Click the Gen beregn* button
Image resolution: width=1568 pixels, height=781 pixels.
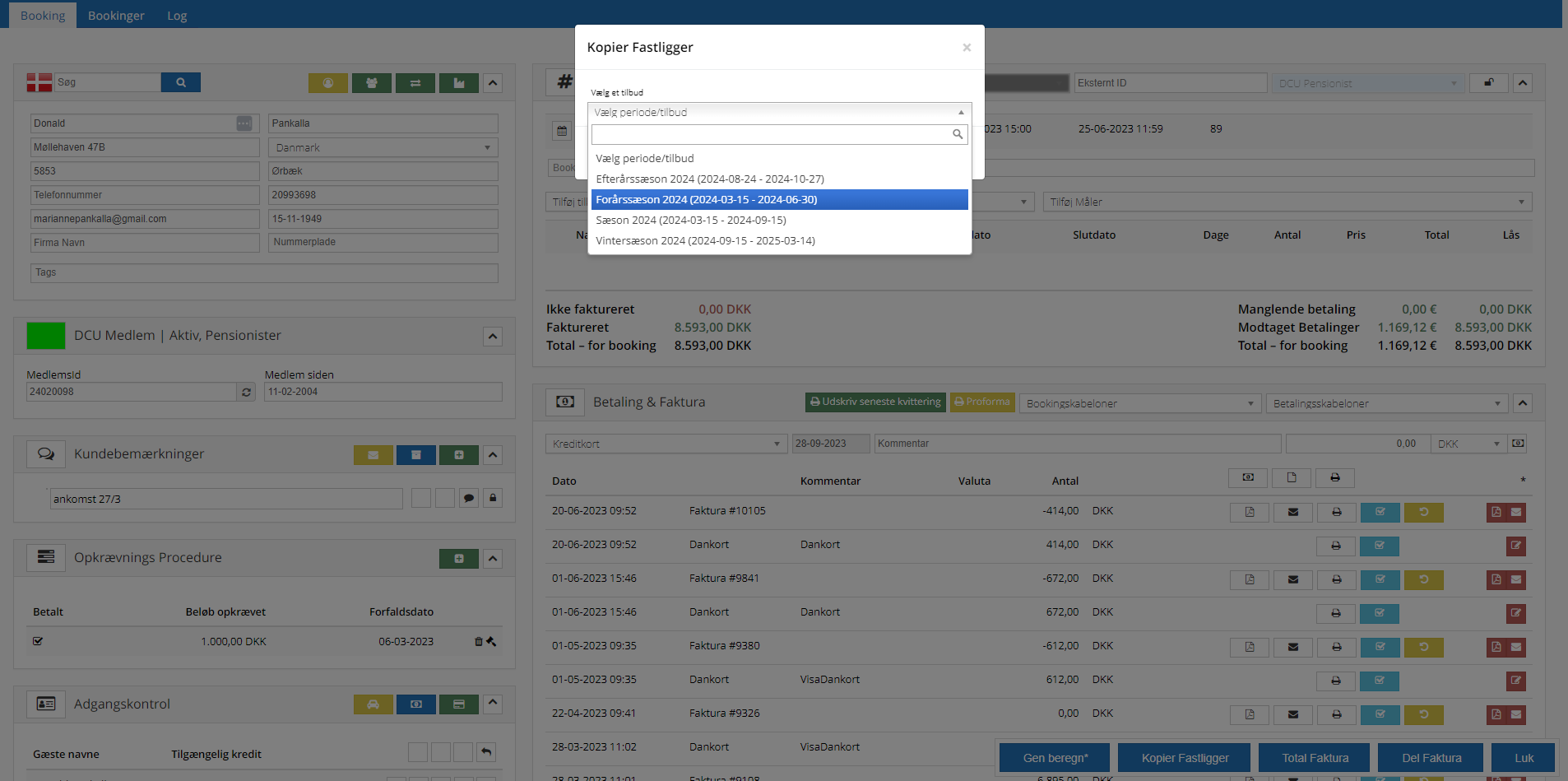(x=1055, y=758)
